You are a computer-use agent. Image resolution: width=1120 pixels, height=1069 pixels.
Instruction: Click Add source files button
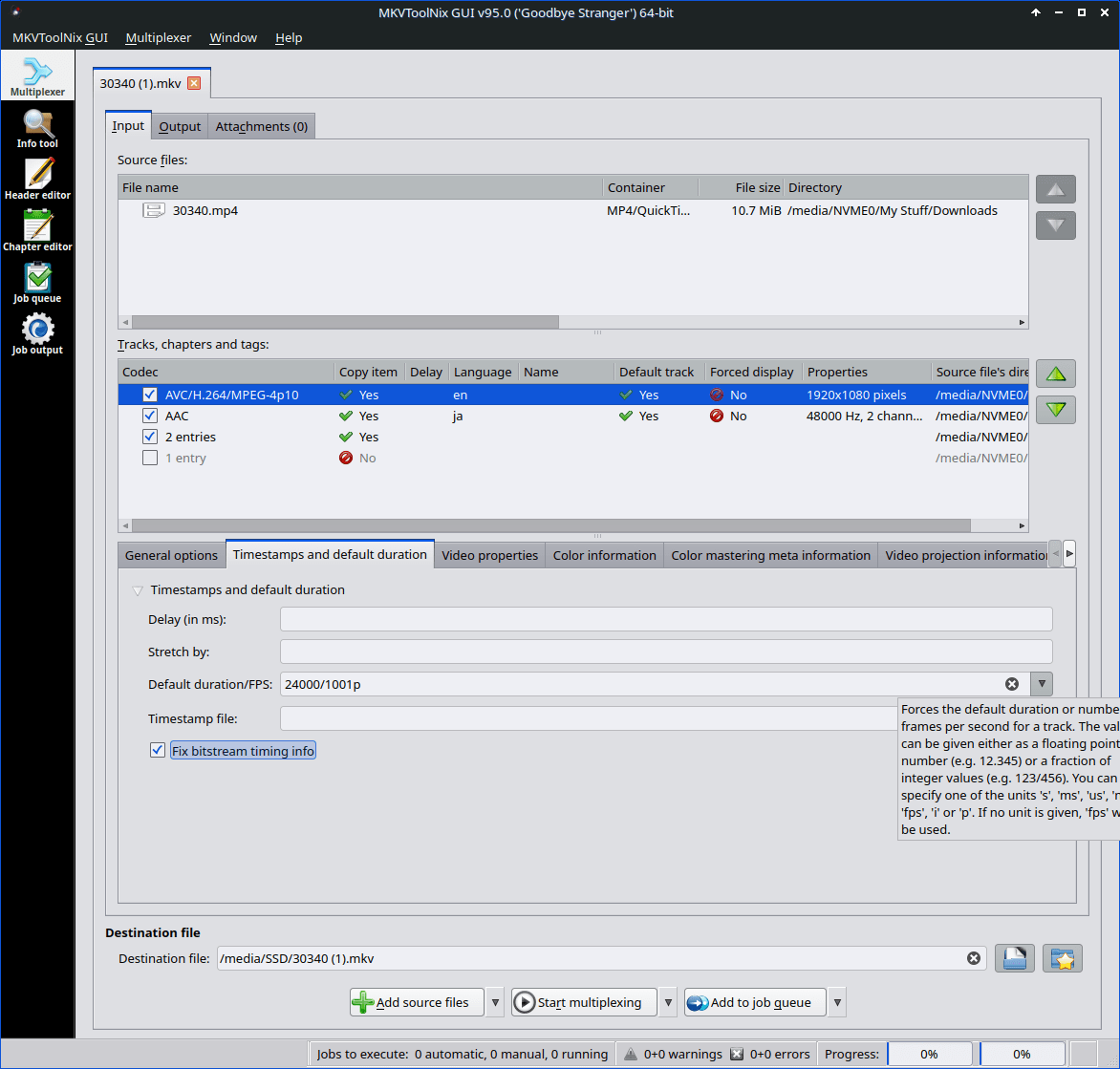[417, 1002]
